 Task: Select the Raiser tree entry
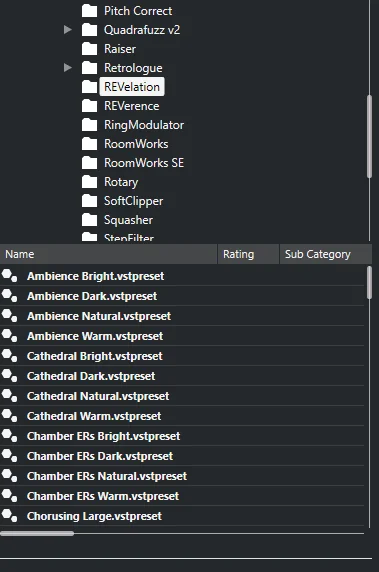[x=120, y=49]
